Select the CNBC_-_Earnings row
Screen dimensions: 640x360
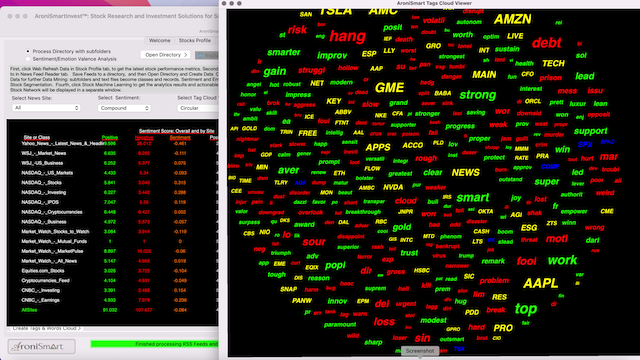pyautogui.click(x=40, y=300)
